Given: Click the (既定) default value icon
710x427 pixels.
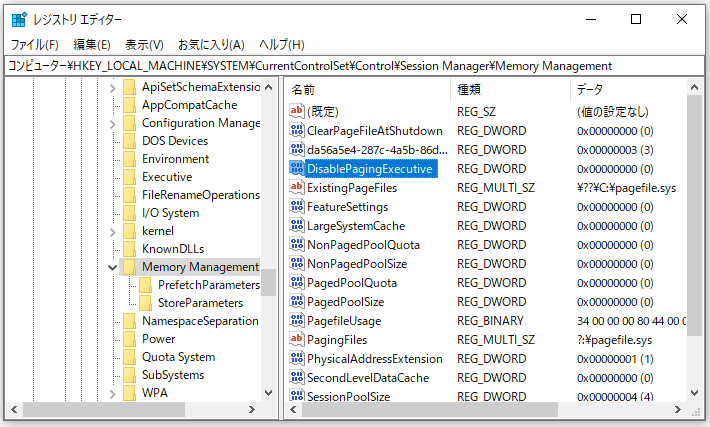Looking at the screenshot, I should [x=297, y=111].
